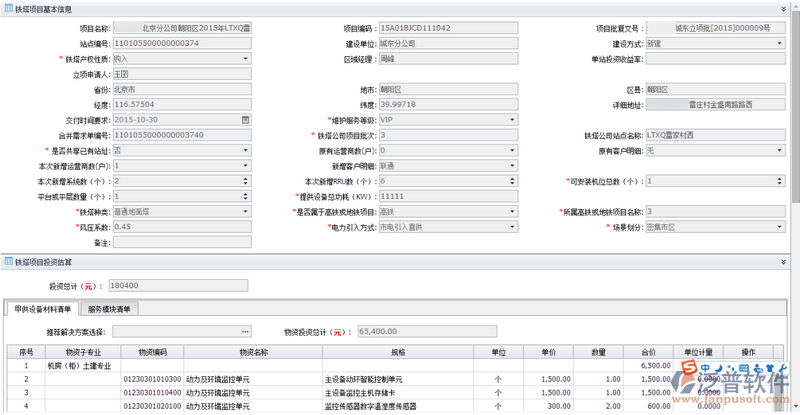Open the 建设方式 dropdown
This screenshot has width=800, height=415.
click(782, 44)
